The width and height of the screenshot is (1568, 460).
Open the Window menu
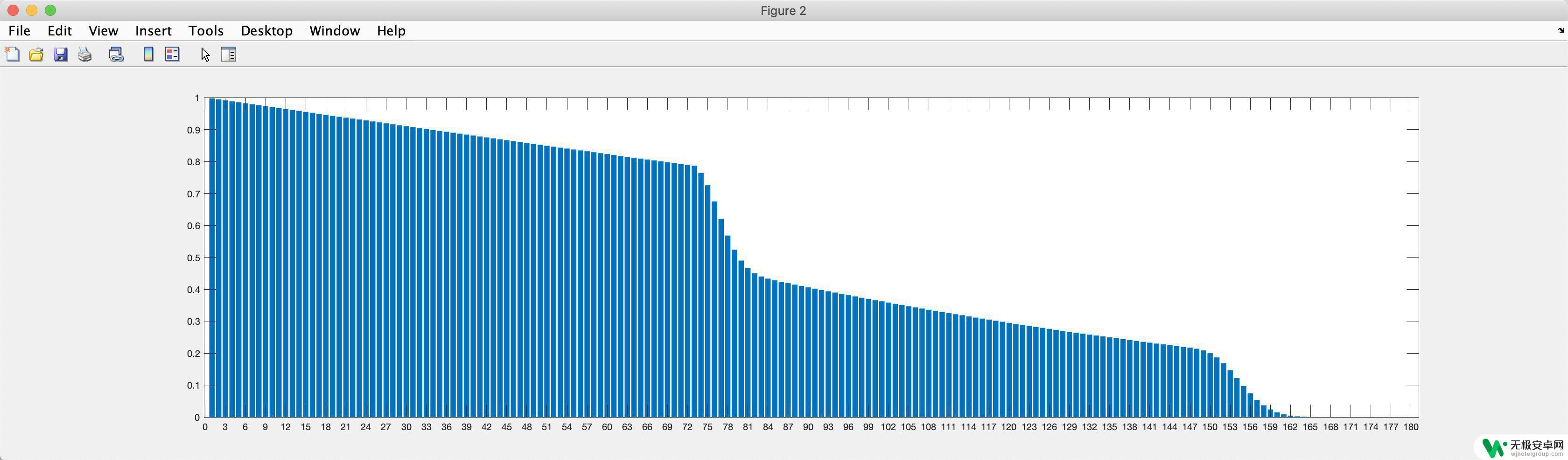335,30
